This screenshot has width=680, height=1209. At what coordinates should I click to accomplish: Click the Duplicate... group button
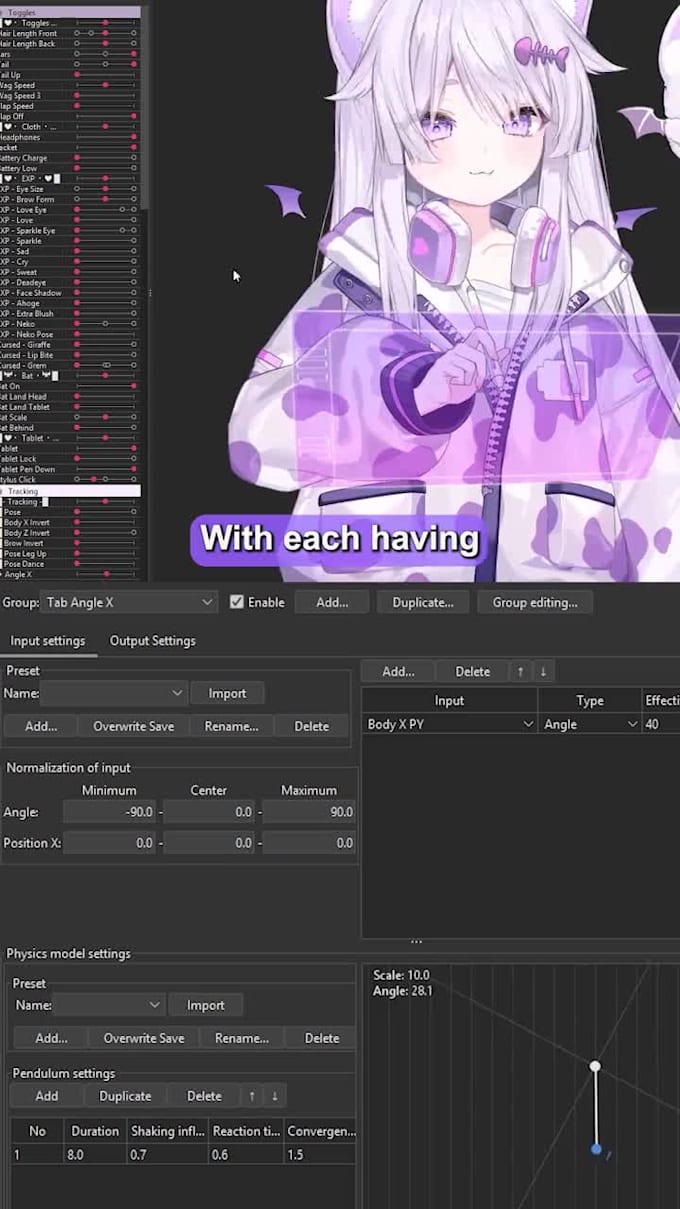[x=423, y=602]
